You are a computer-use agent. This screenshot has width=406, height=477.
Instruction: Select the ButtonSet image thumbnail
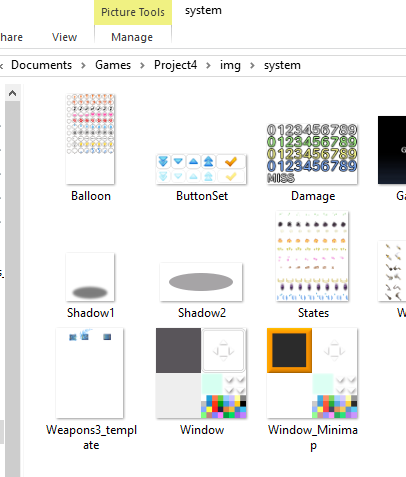point(201,169)
